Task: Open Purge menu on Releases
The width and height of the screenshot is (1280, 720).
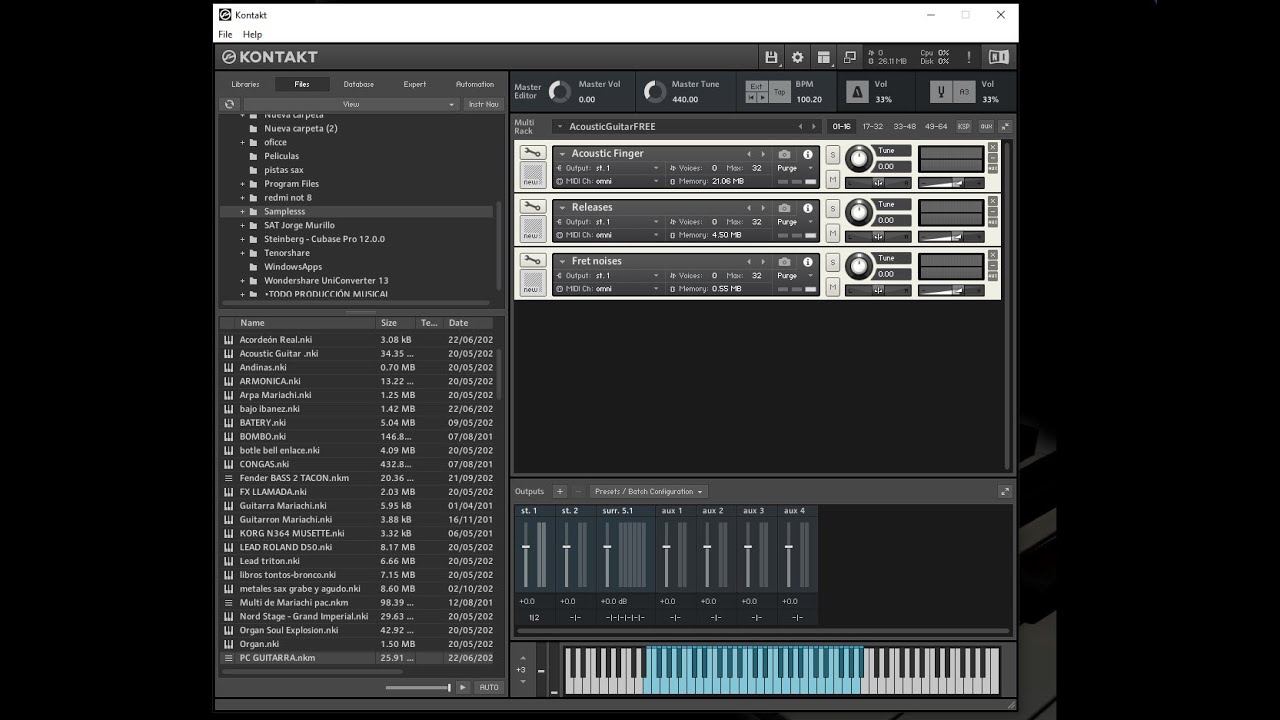Action: click(796, 222)
